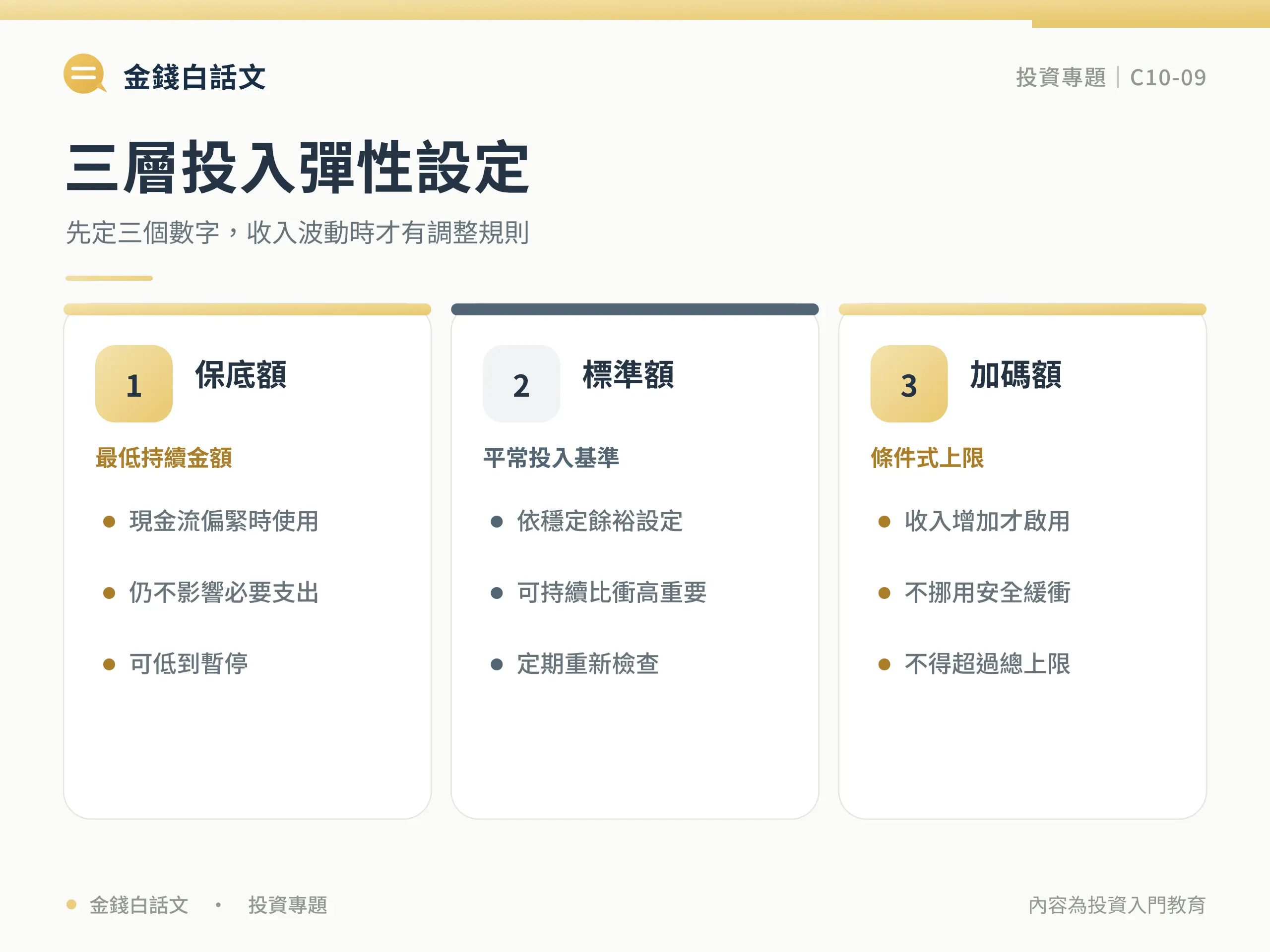
Task: Click the 最低持續金額 subheading
Action: [x=164, y=458]
